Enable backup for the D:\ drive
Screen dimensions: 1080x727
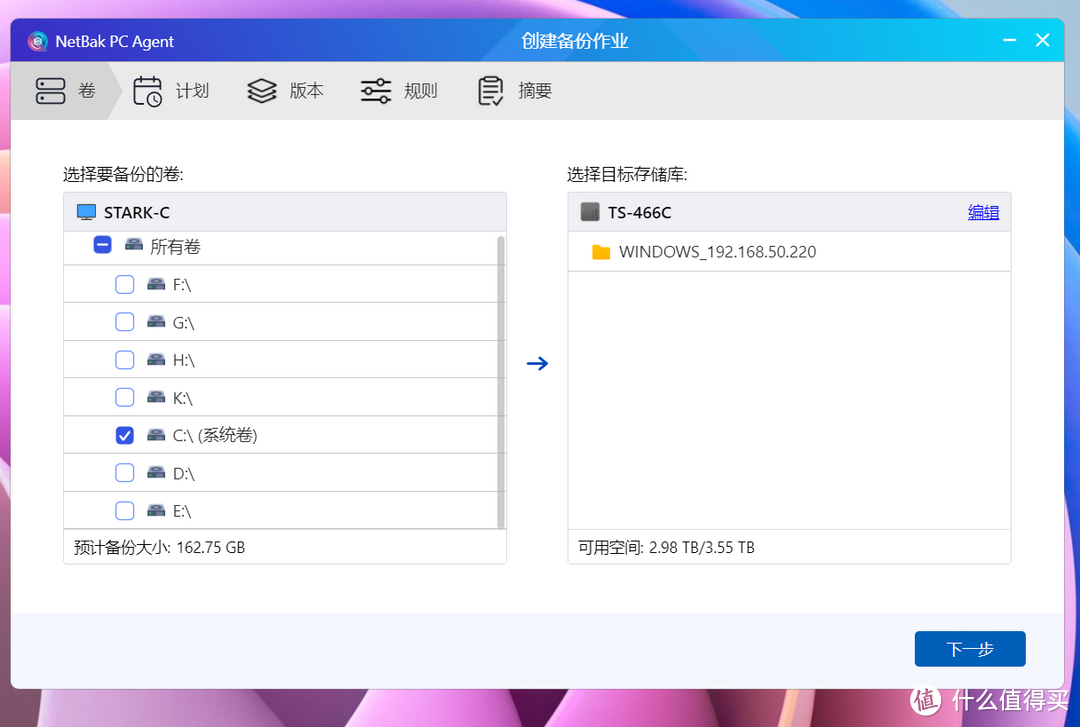click(x=124, y=472)
